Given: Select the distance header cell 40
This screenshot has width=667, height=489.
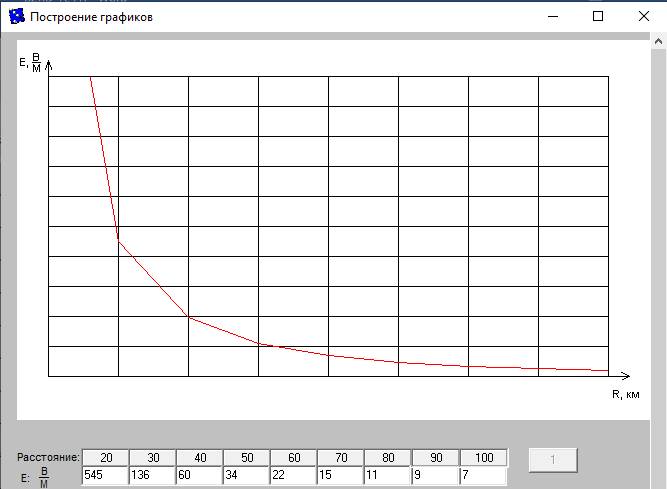Looking at the screenshot, I should click(x=200, y=458).
